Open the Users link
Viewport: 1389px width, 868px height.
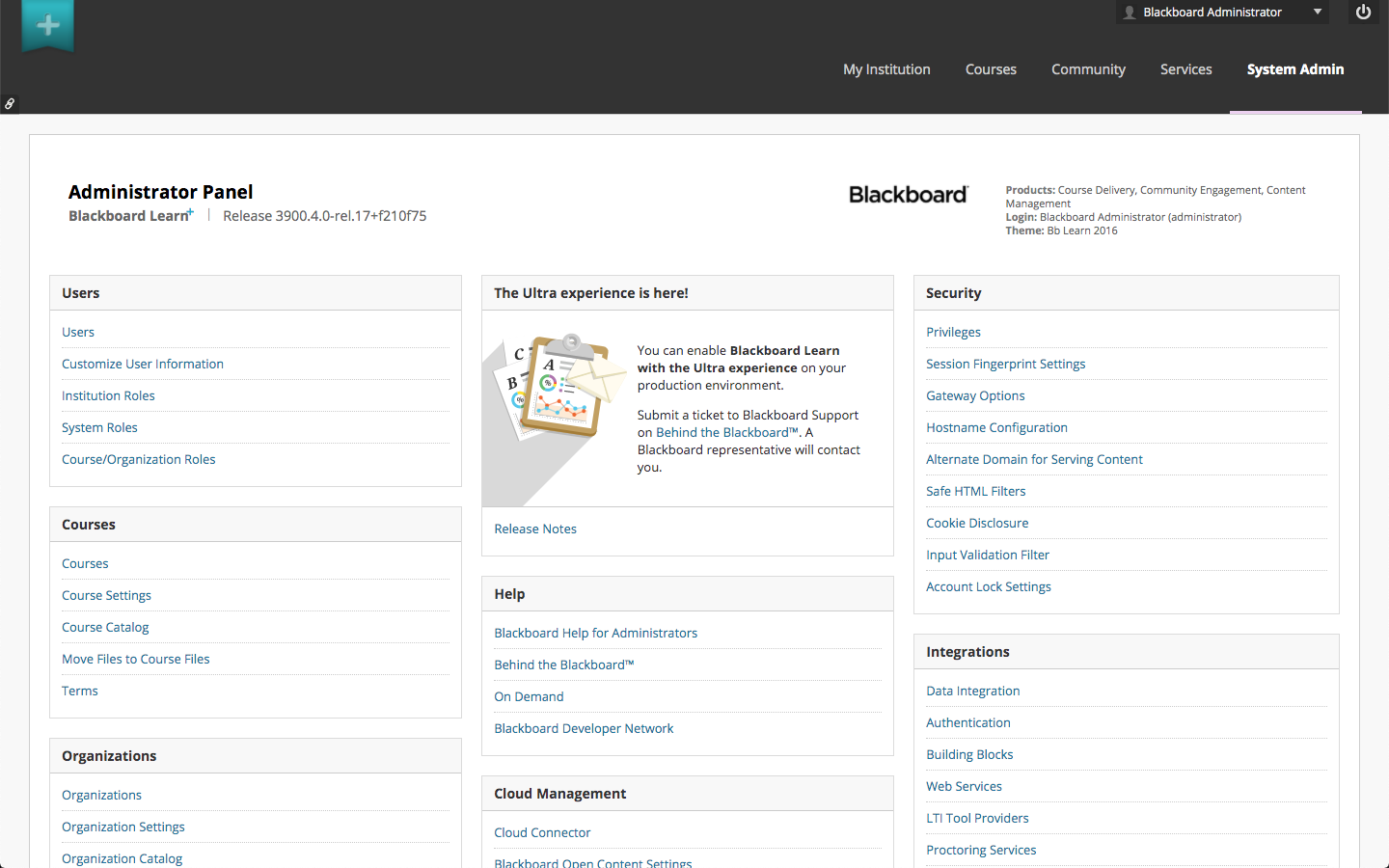point(78,332)
